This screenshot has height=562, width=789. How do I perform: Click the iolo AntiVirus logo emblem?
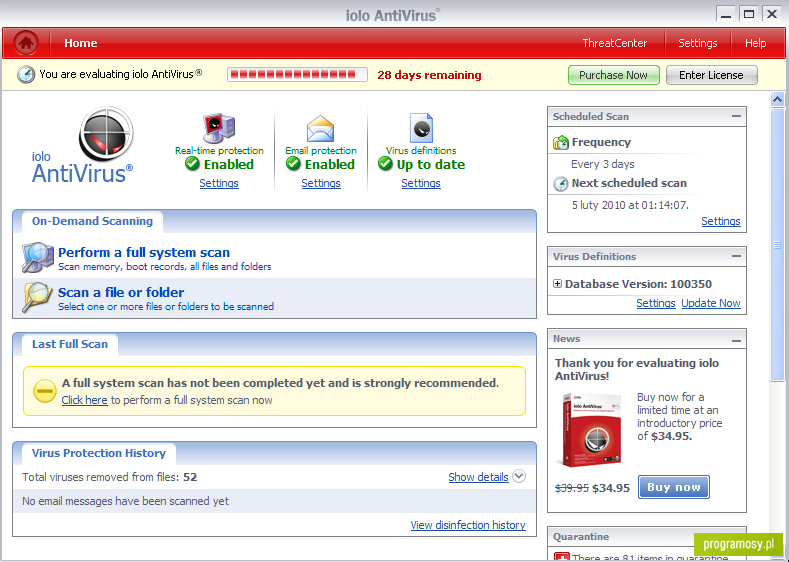click(x=106, y=133)
